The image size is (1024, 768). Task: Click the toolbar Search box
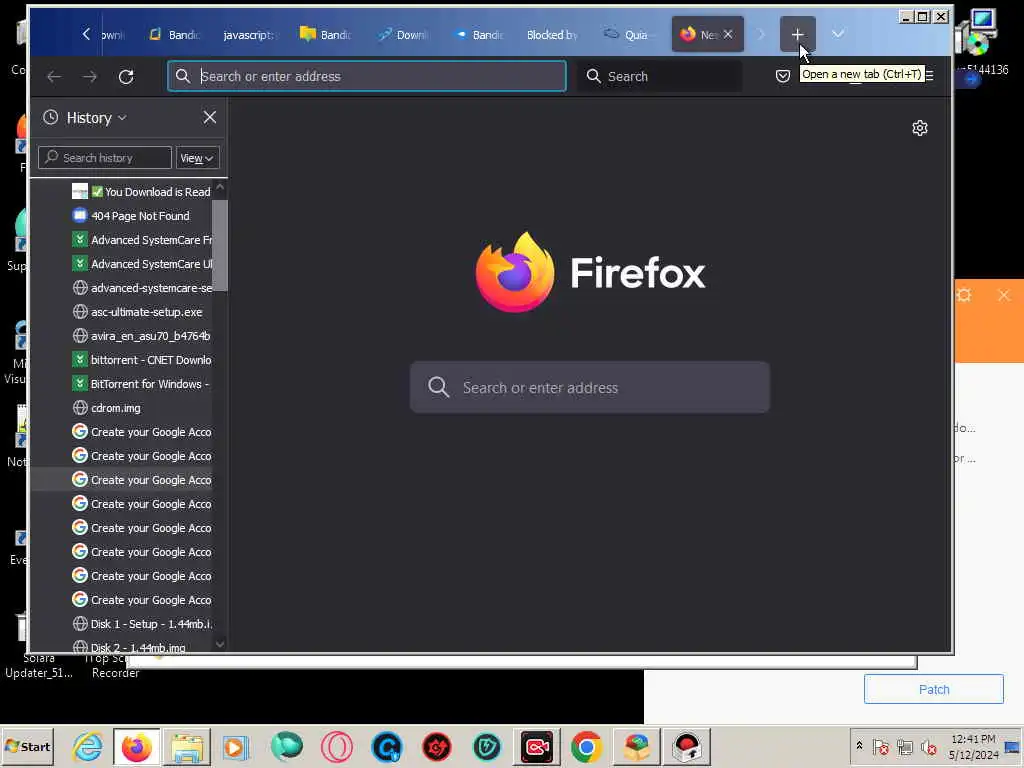point(660,76)
